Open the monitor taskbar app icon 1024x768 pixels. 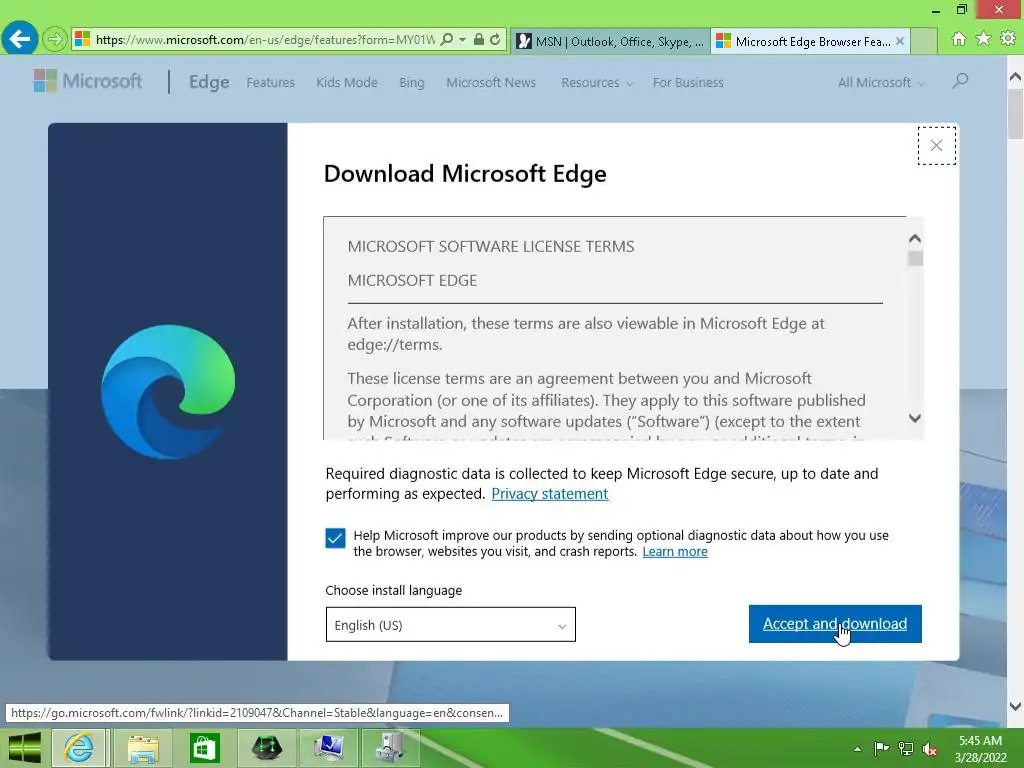[328, 748]
